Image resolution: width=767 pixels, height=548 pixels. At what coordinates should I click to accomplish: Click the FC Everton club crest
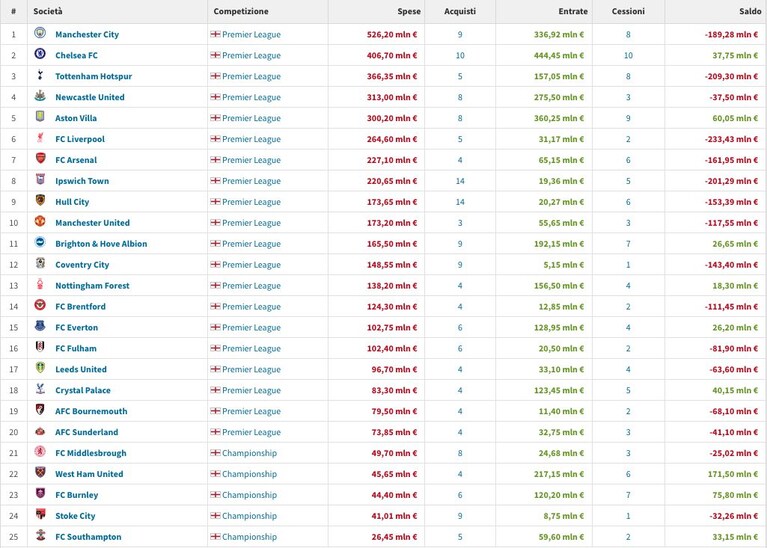coord(40,326)
